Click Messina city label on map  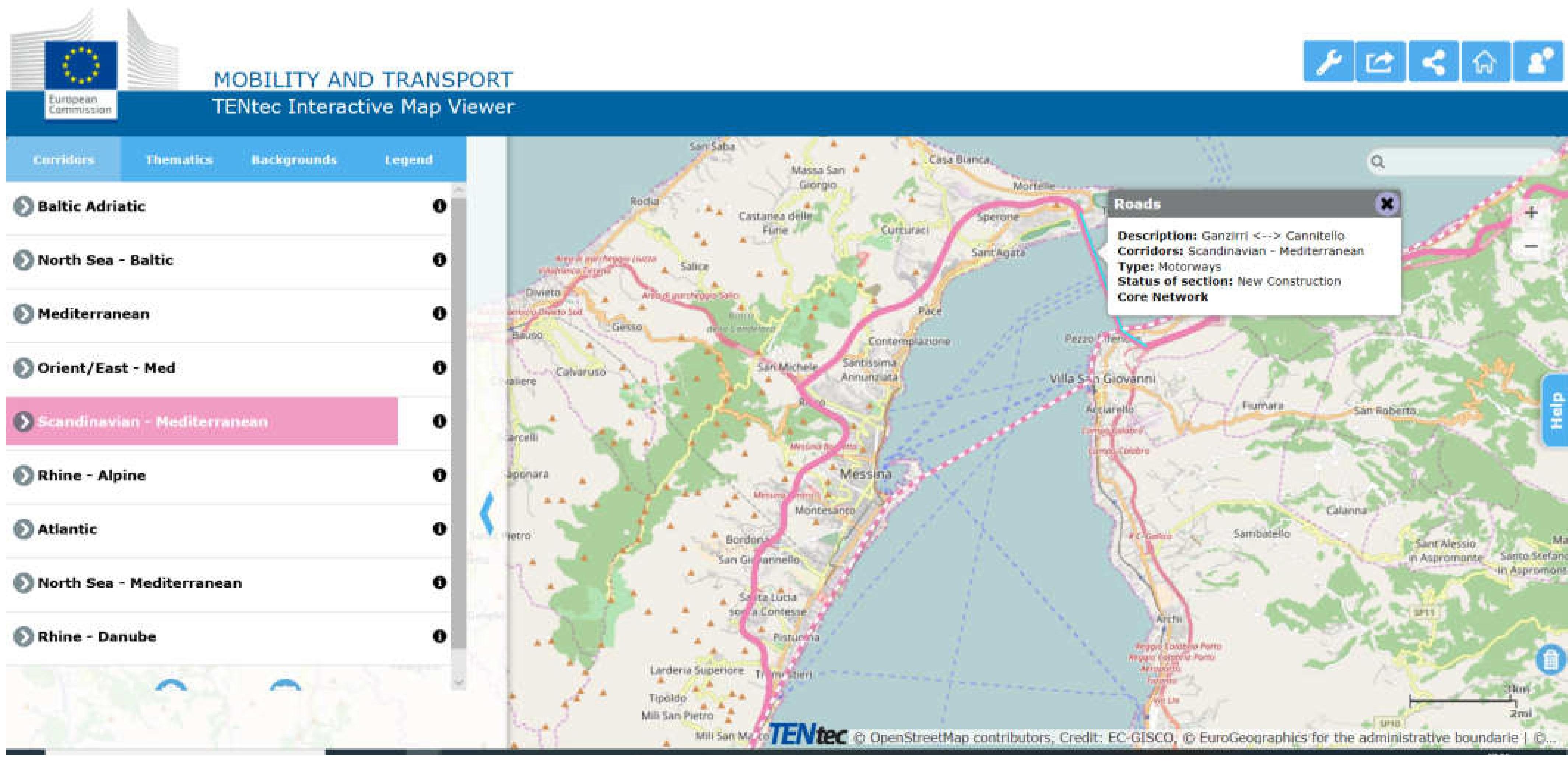[866, 474]
